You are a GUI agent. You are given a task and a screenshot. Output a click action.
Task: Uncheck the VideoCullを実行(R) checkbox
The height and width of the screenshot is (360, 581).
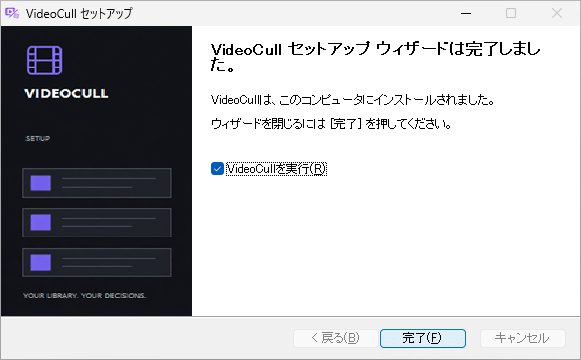[x=217, y=169]
